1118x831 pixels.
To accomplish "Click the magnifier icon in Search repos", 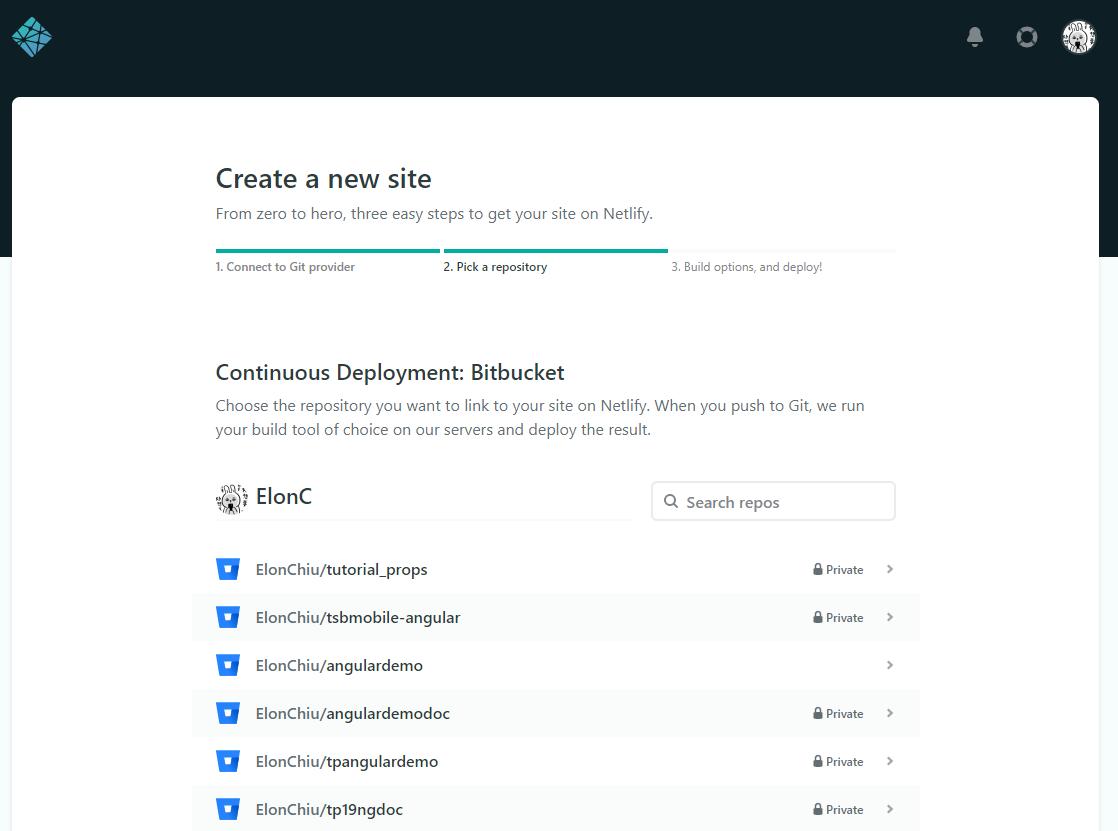I will click(671, 501).
